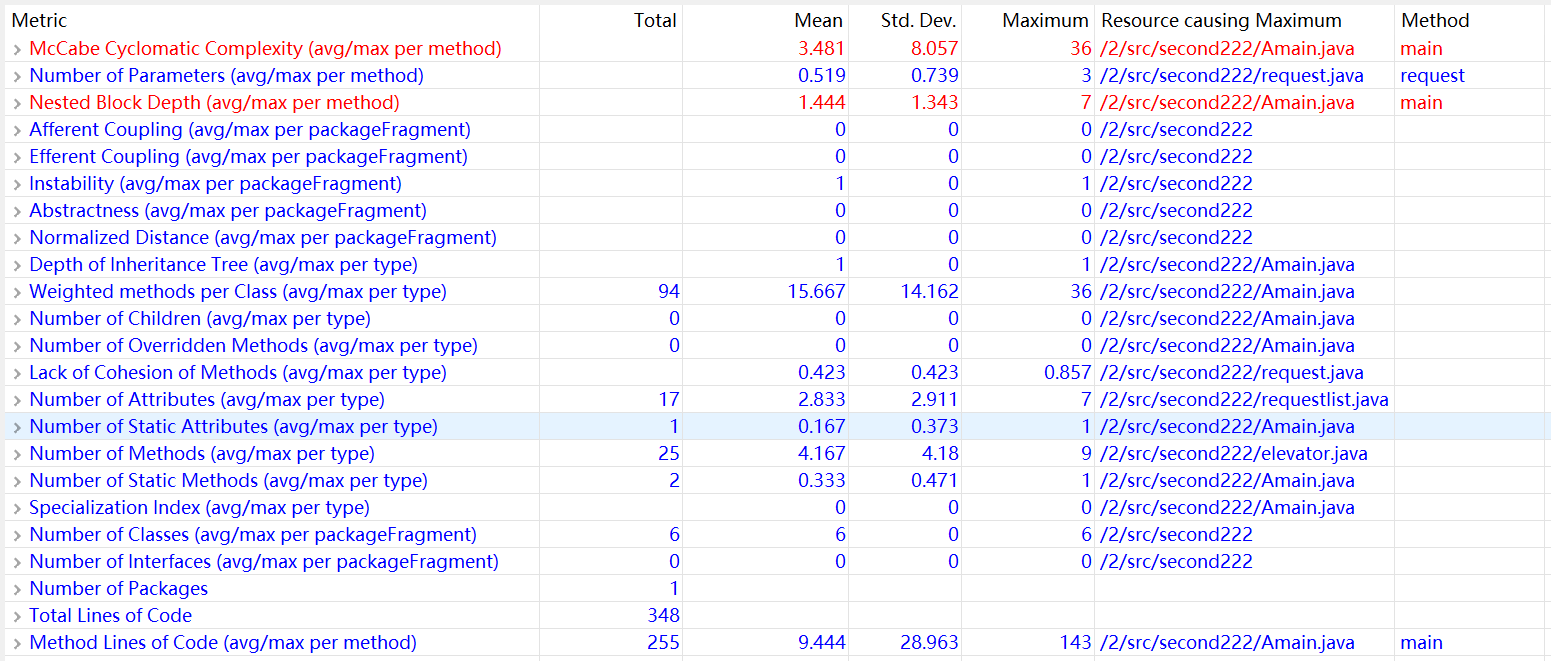Click Method column header
Screen dimensions: 1551x661
pyautogui.click(x=1435, y=20)
